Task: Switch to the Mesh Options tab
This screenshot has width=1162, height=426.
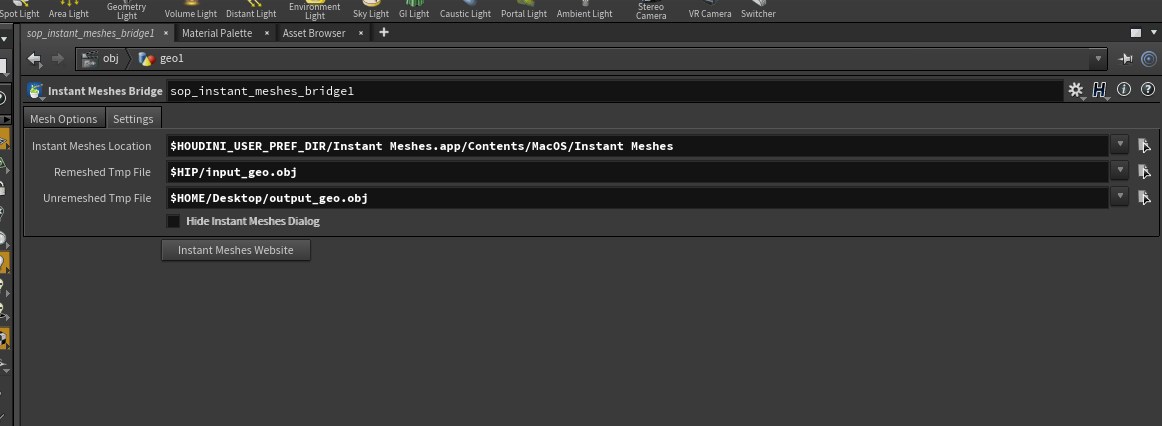Action: tap(64, 119)
